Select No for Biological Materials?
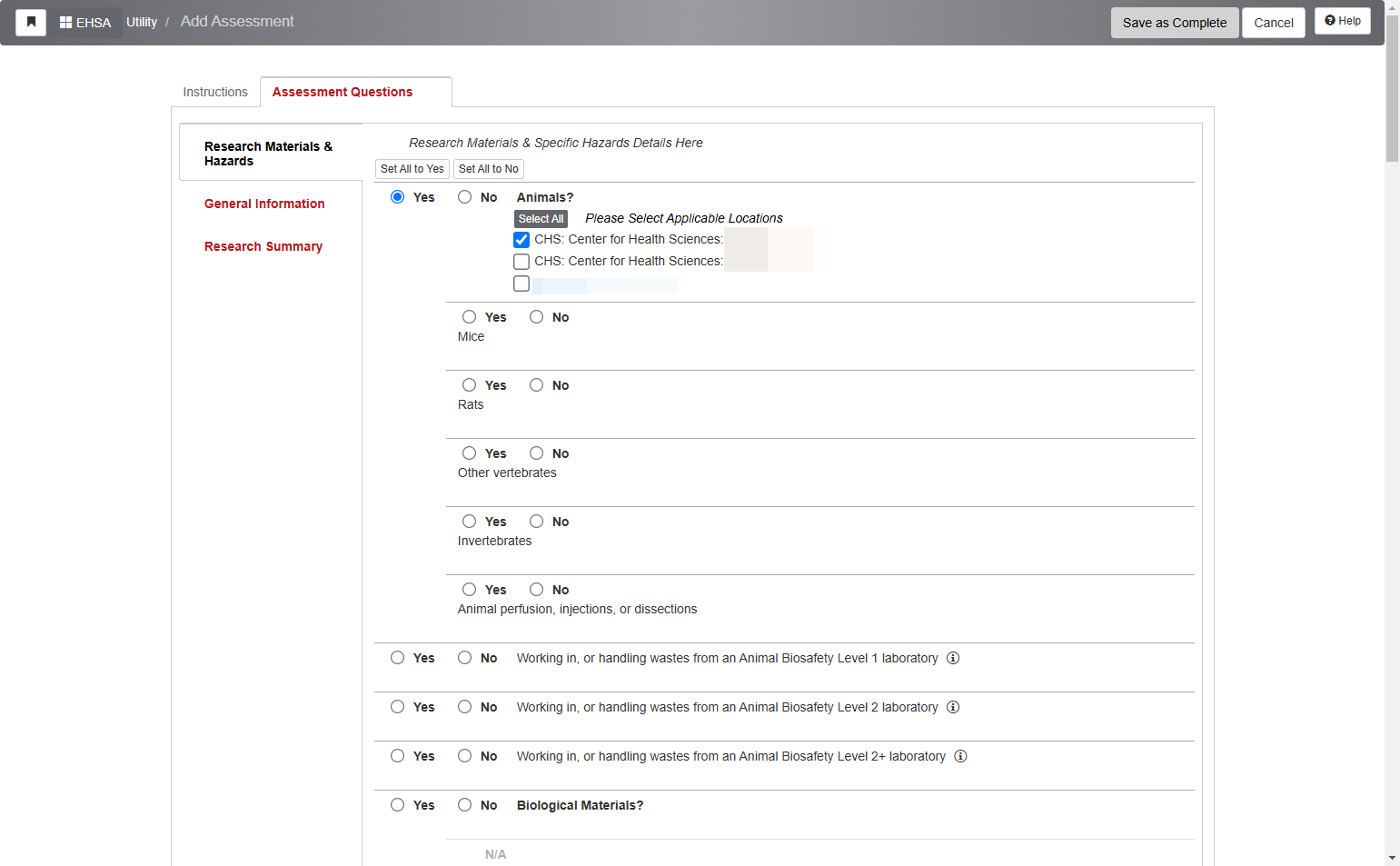Viewport: 1400px width, 866px height. click(464, 805)
